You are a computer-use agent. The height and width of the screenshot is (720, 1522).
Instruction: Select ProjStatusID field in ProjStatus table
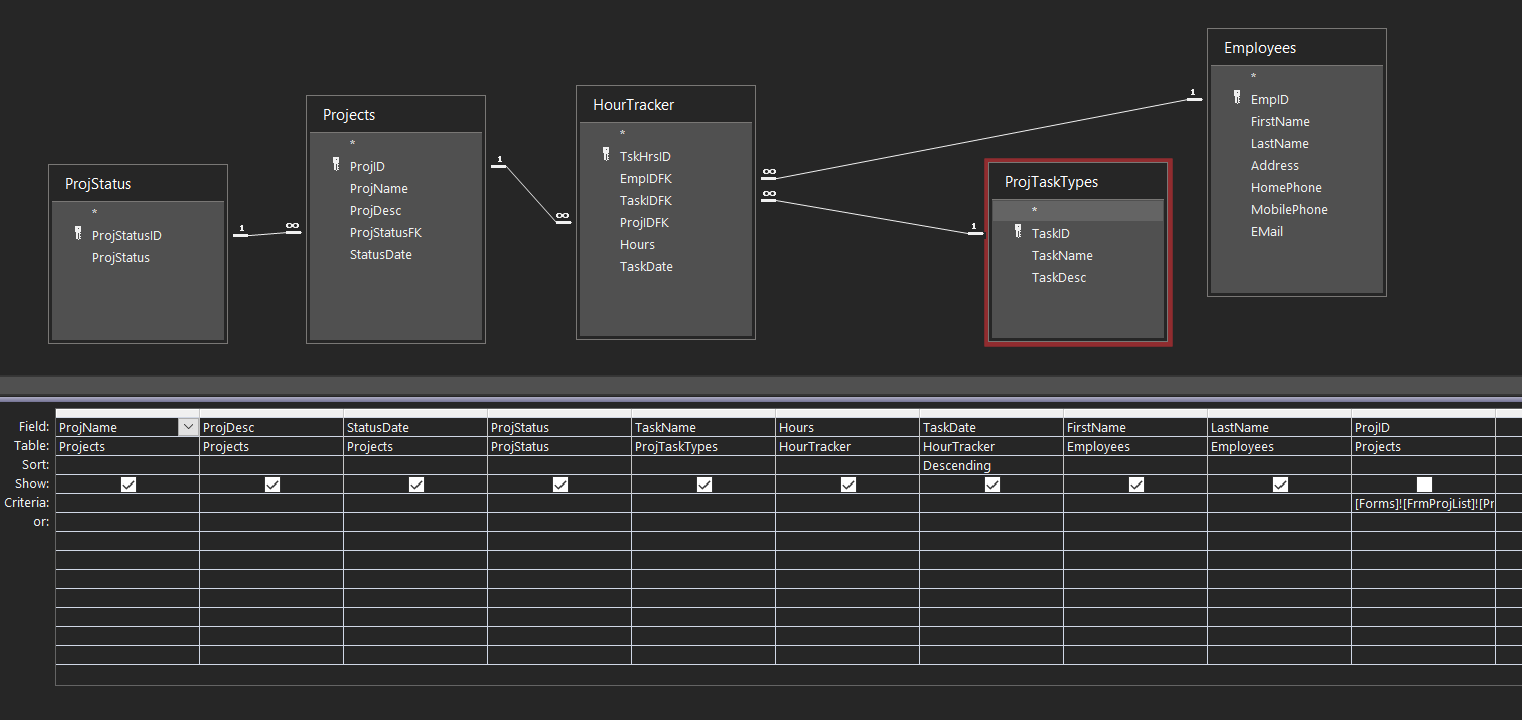[127, 236]
